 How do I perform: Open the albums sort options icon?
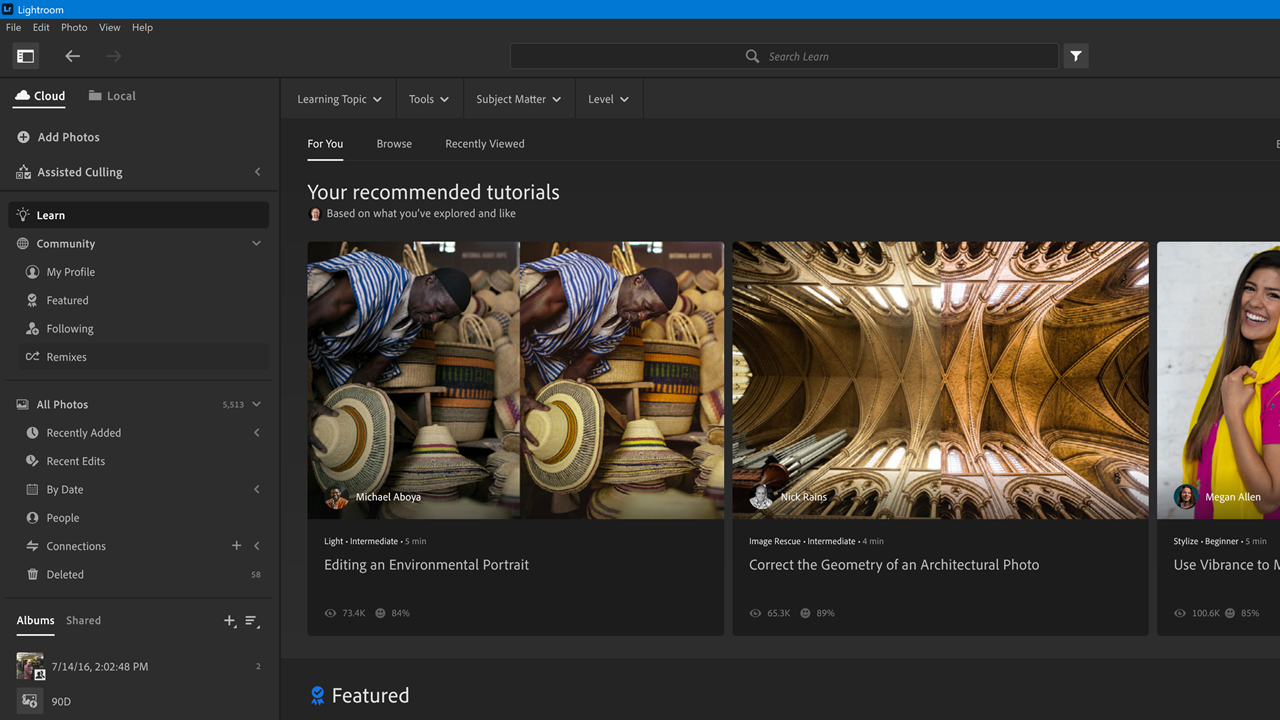pyautogui.click(x=252, y=621)
